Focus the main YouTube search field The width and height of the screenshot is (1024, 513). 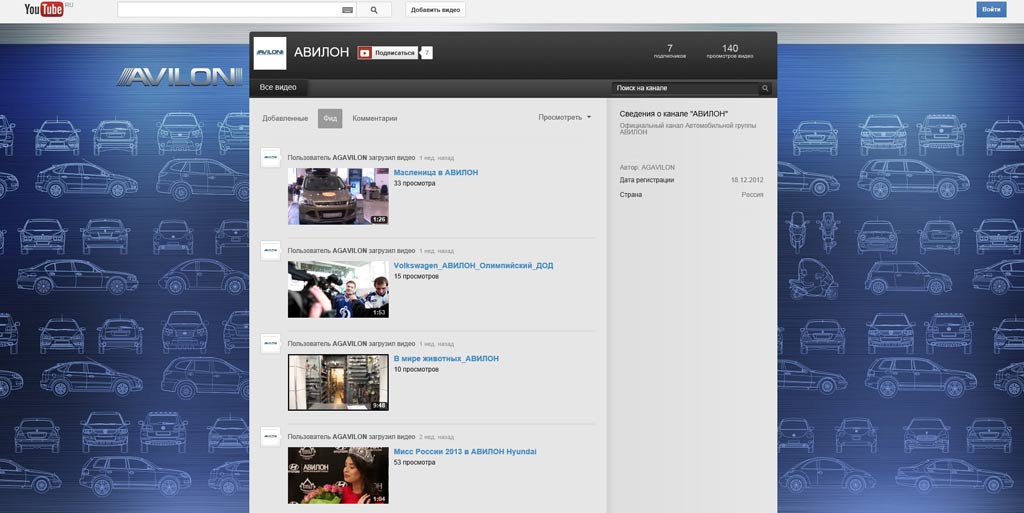[x=229, y=10]
